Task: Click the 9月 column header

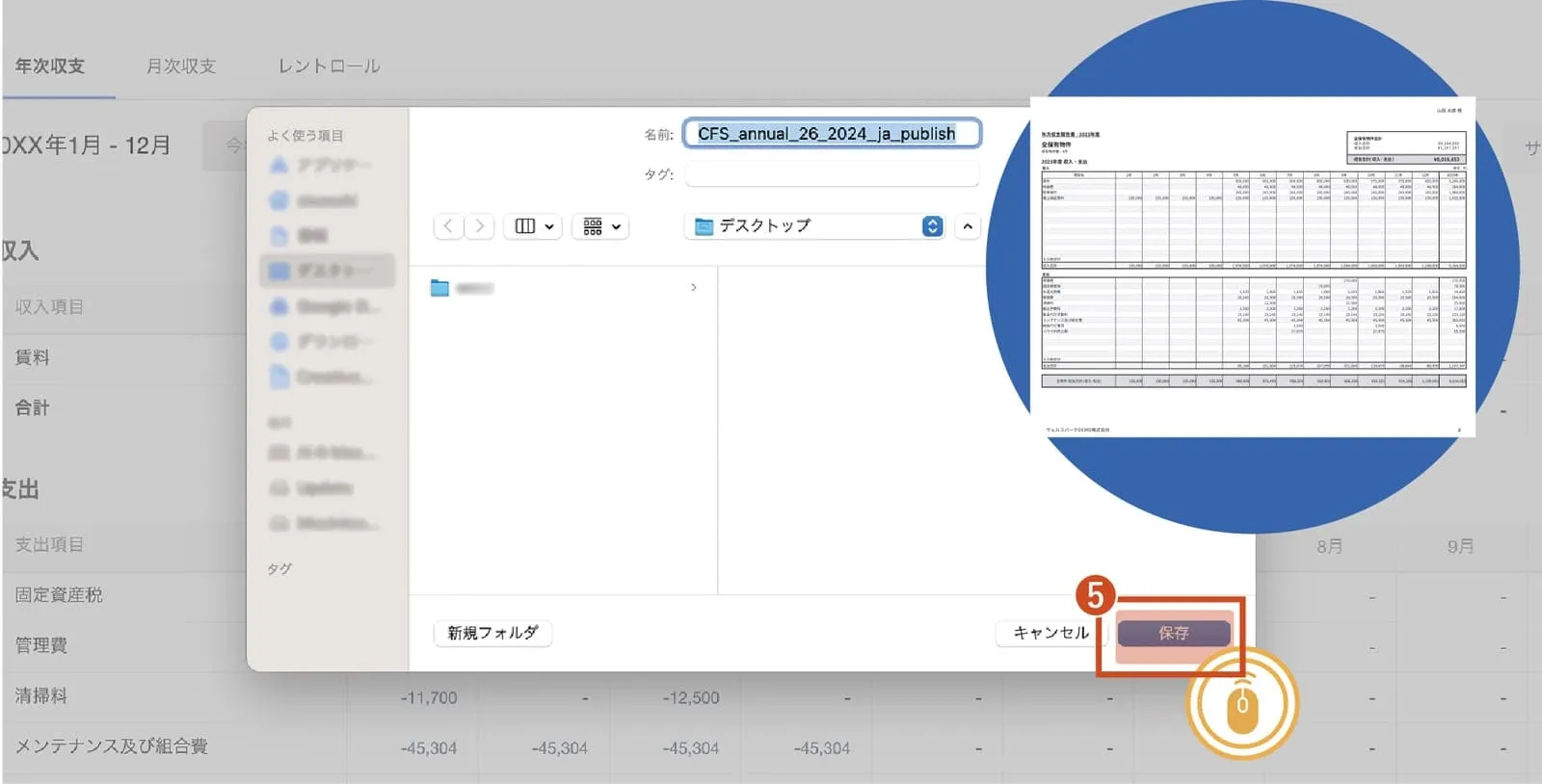Action: pos(1460,546)
